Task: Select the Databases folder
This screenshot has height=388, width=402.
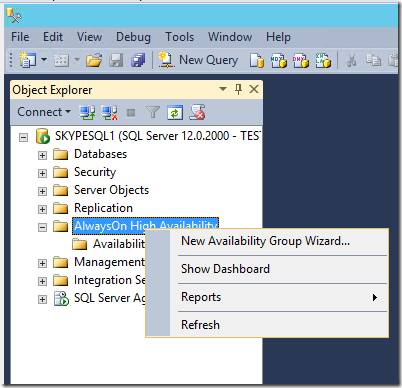Action: click(x=100, y=154)
